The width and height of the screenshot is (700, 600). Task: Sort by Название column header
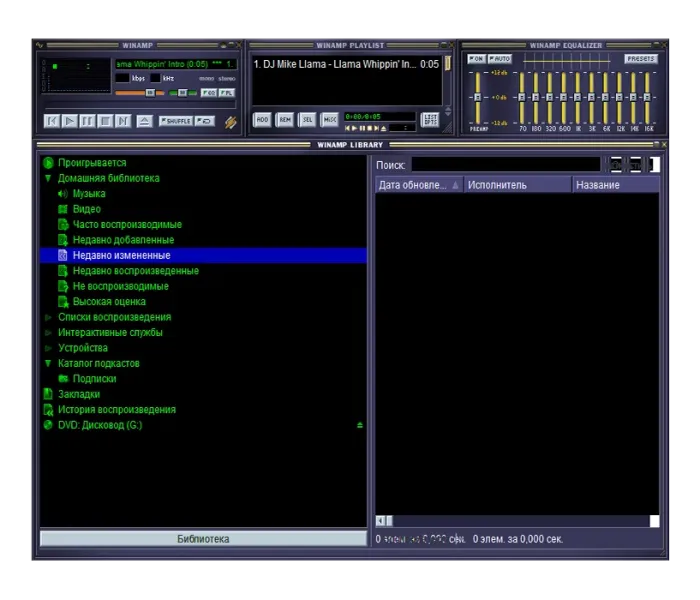(x=616, y=185)
